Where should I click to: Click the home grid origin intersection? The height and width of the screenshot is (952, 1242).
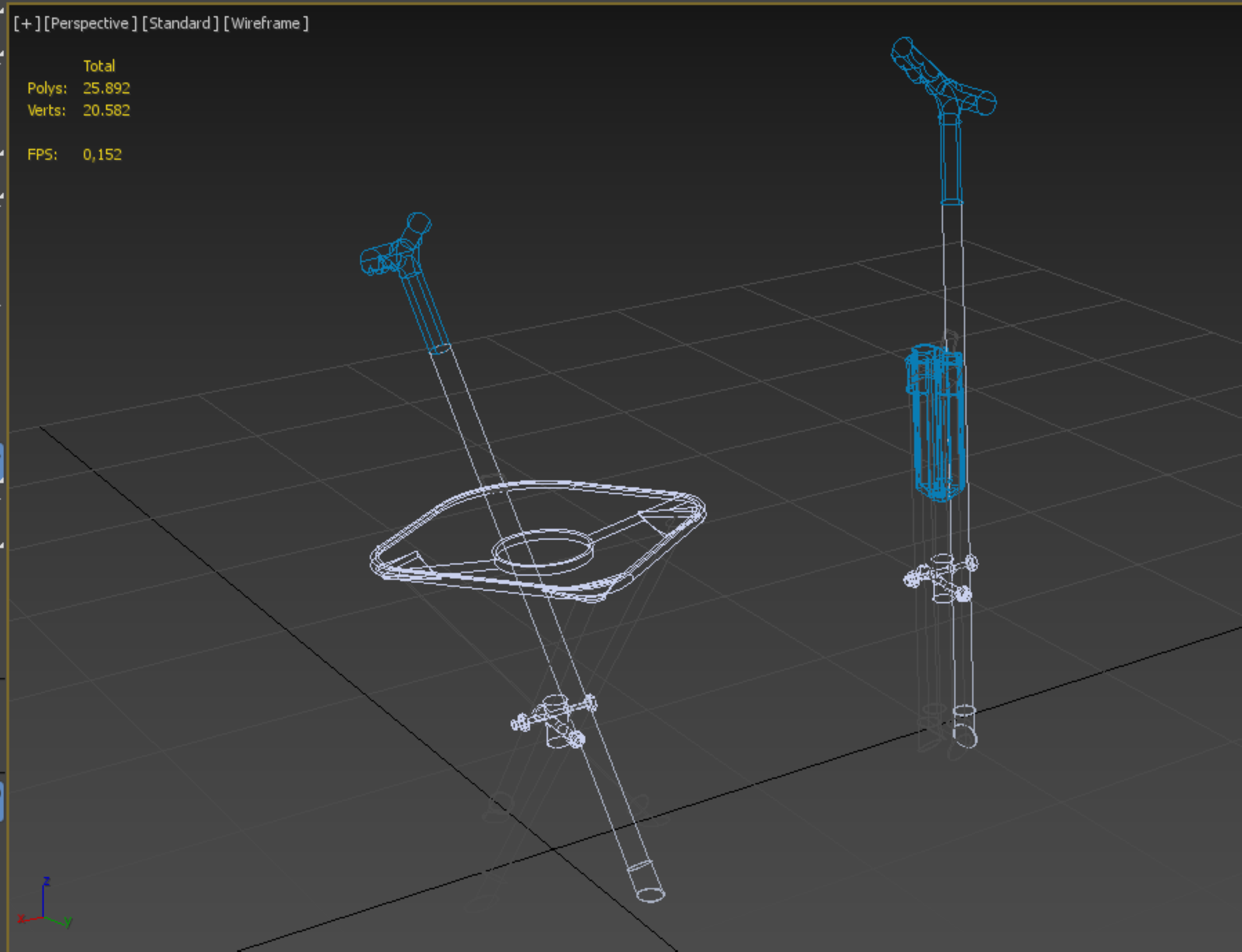[x=552, y=849]
